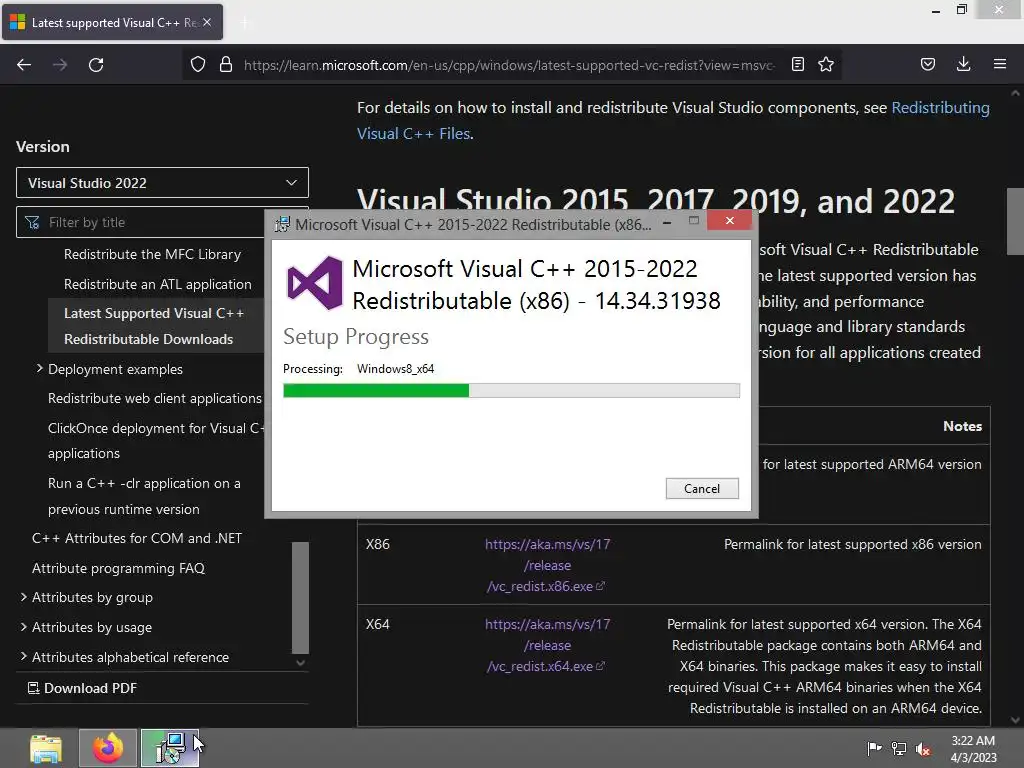Open Action Center flag tray icon

point(874,748)
